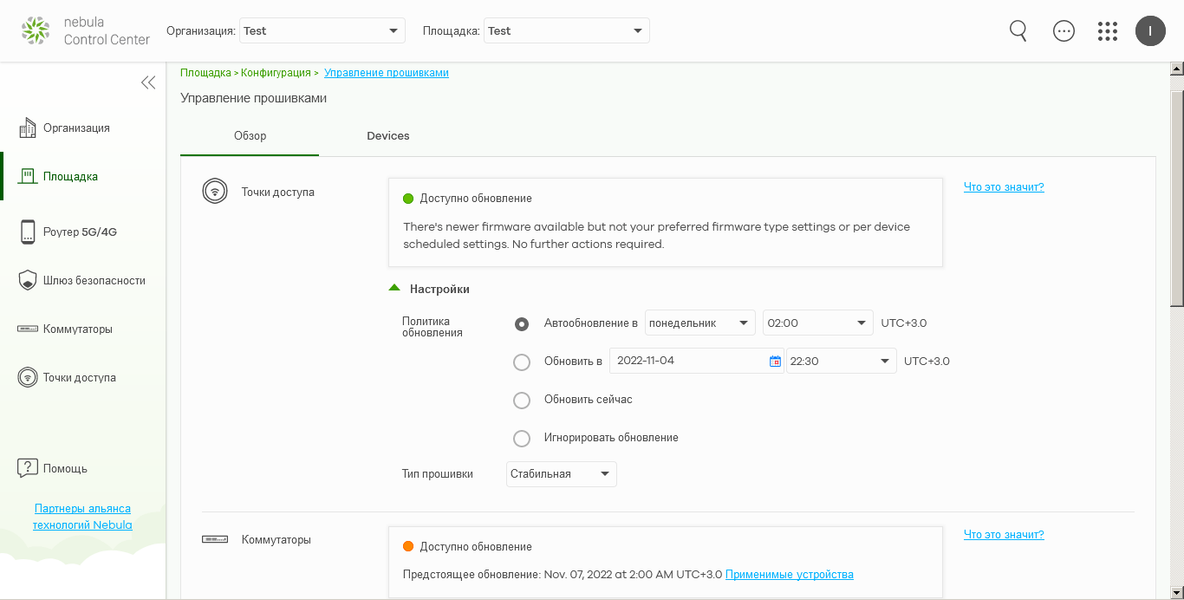The image size is (1184, 600).
Task: Click the Коммутаторы switch icon in sidebar
Action: click(x=28, y=329)
